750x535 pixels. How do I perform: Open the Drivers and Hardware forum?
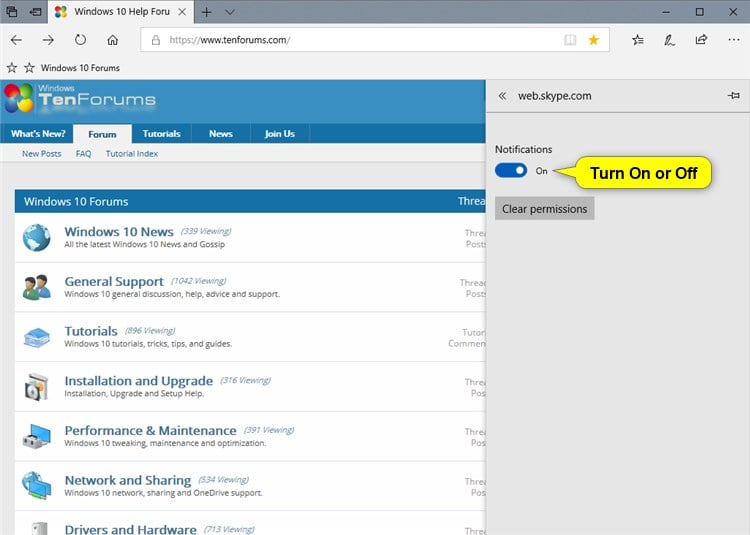131,529
